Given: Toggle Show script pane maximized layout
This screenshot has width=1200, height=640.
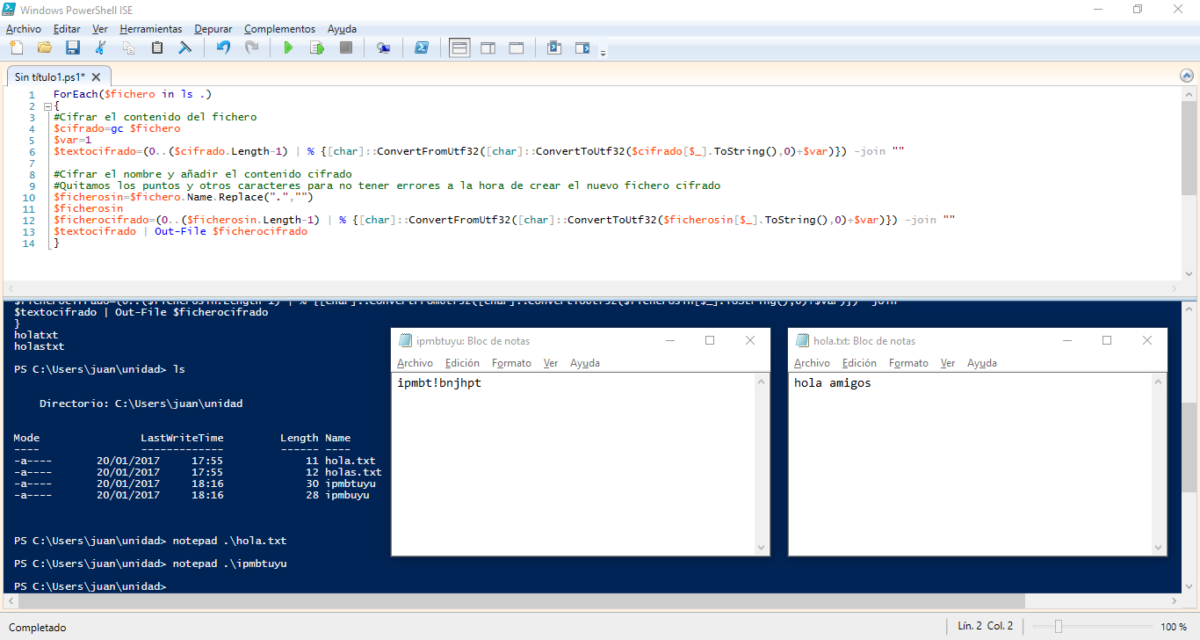Looking at the screenshot, I should [x=516, y=47].
